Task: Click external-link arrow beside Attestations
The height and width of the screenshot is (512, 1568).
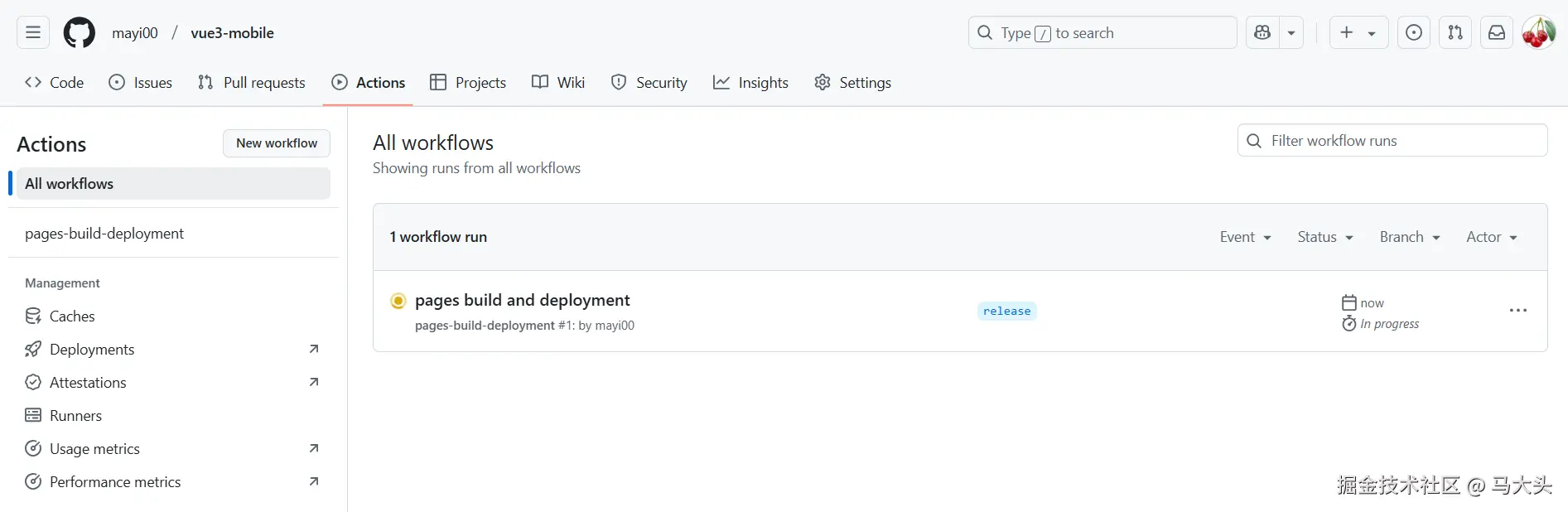Action: (314, 382)
